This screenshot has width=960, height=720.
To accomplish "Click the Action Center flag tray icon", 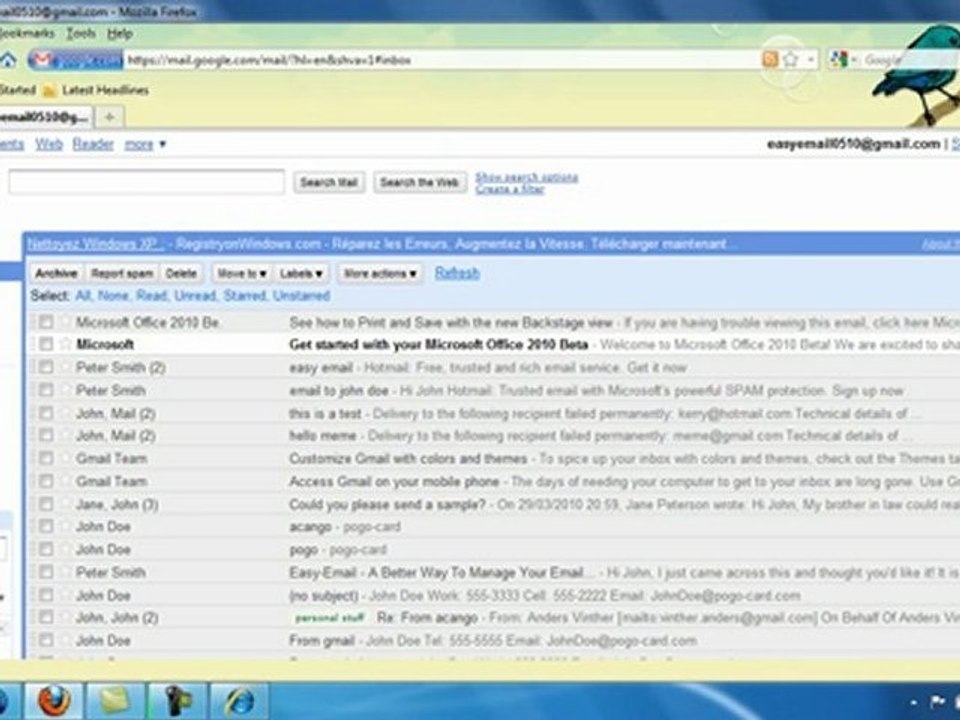I will (937, 702).
